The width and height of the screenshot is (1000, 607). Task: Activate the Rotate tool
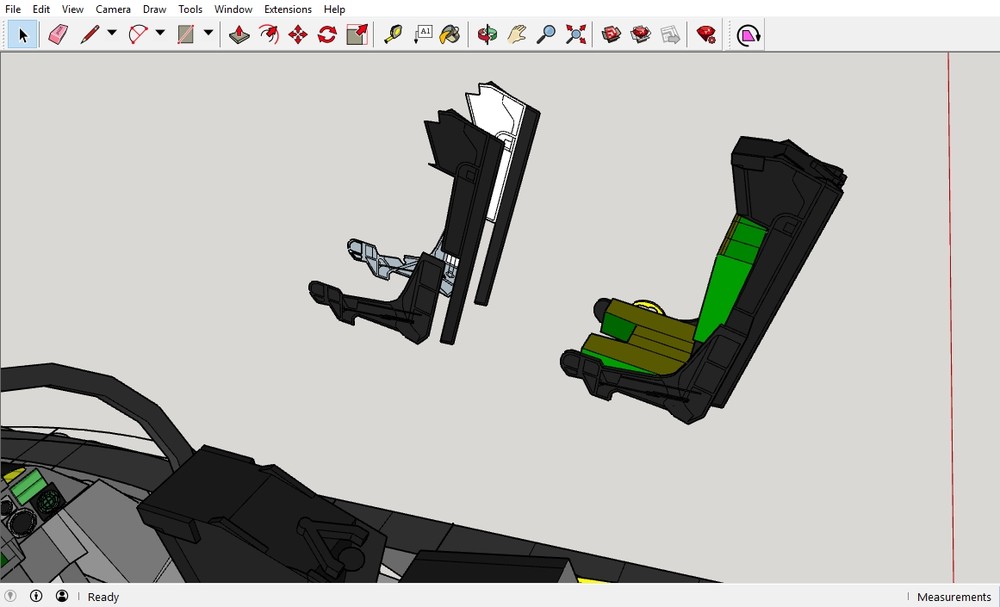325,34
